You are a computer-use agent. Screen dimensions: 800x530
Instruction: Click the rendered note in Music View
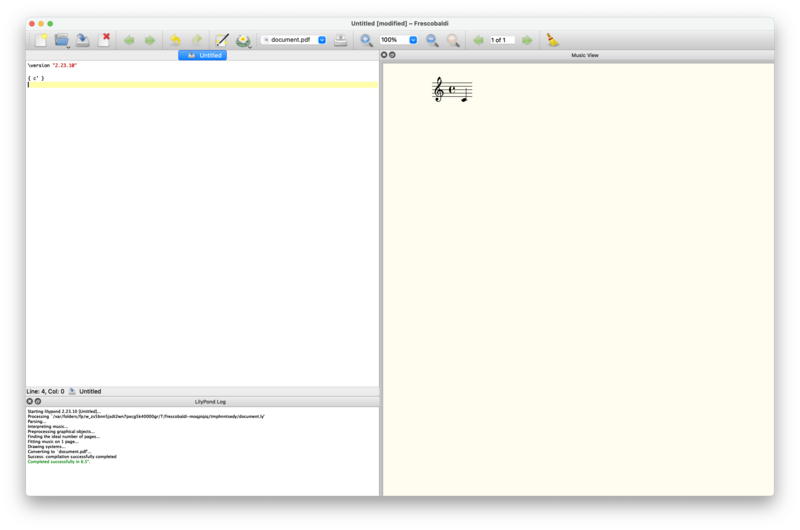coord(464,99)
